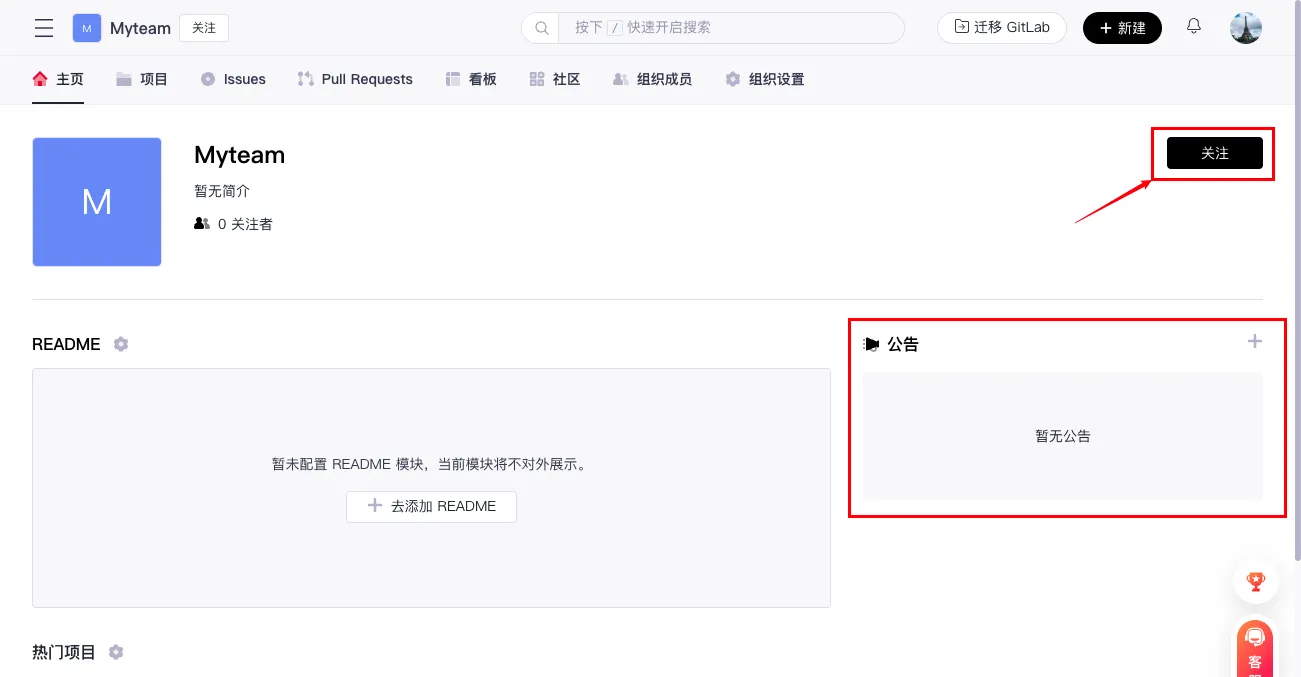Click the 迁移 GitLab button
The width and height of the screenshot is (1301, 677).
coord(1001,28)
